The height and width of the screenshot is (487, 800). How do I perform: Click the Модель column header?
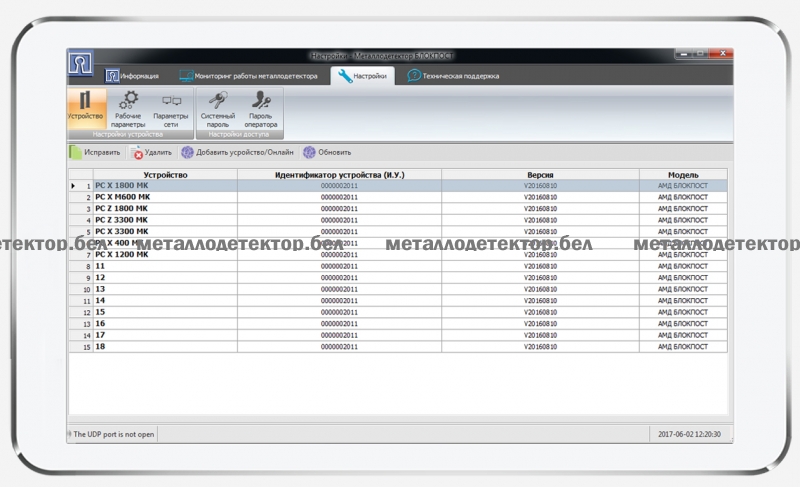(683, 175)
